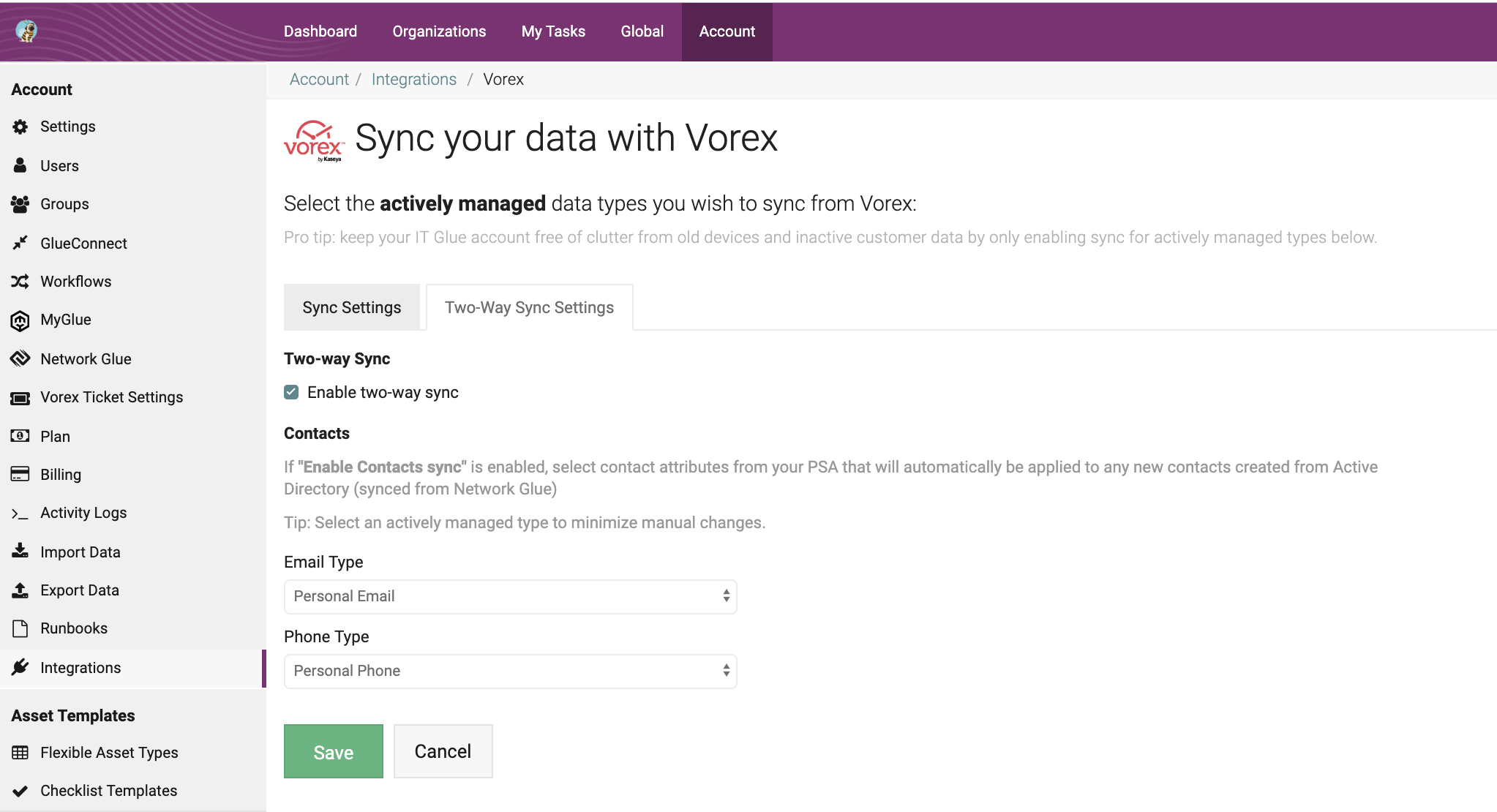
Task: Navigate to Groups settings
Action: 64,204
